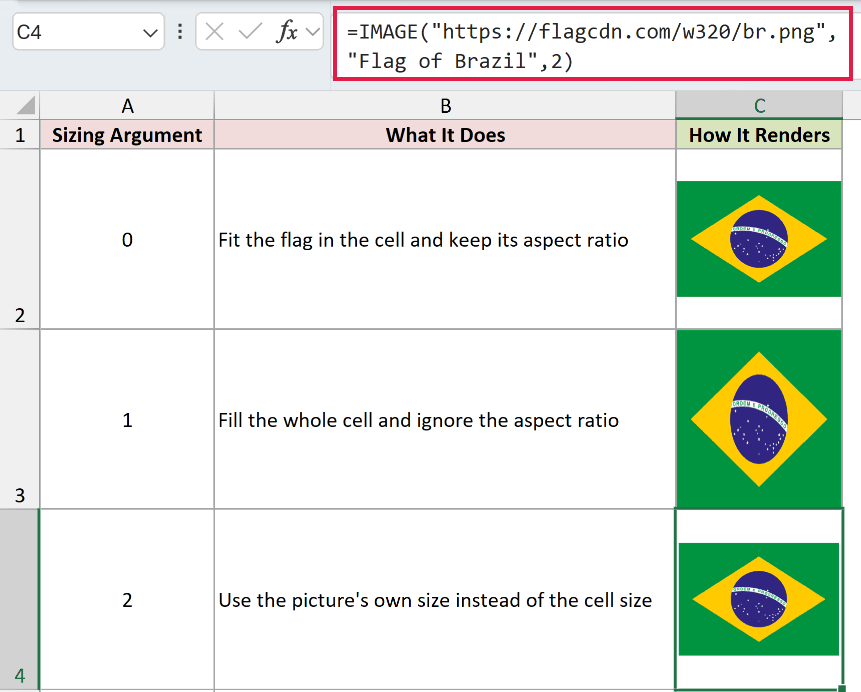Select row 1 header

[x=20, y=135]
